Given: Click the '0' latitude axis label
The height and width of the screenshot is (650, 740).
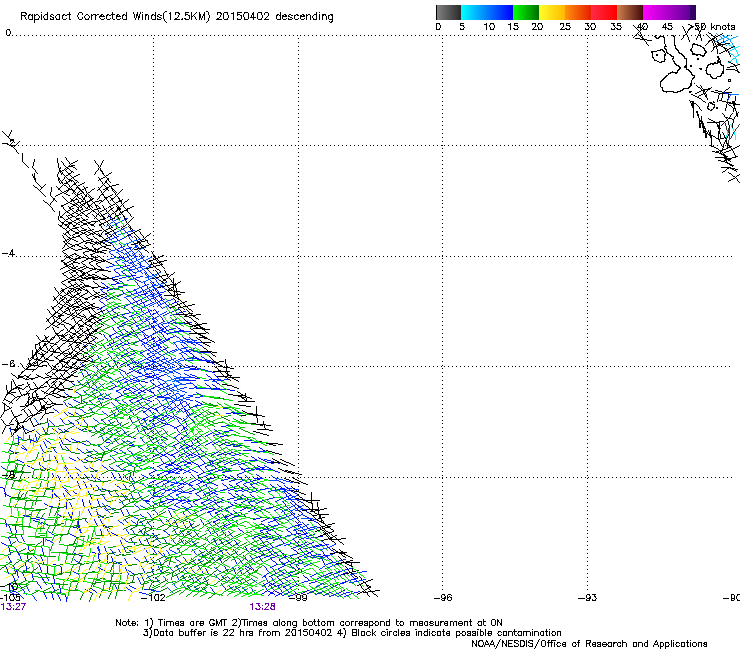Looking at the screenshot, I should [x=8, y=33].
